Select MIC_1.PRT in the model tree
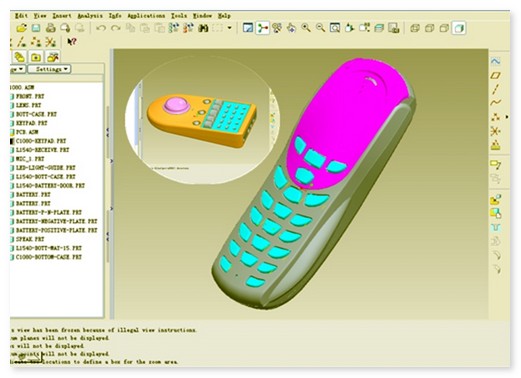 point(30,159)
